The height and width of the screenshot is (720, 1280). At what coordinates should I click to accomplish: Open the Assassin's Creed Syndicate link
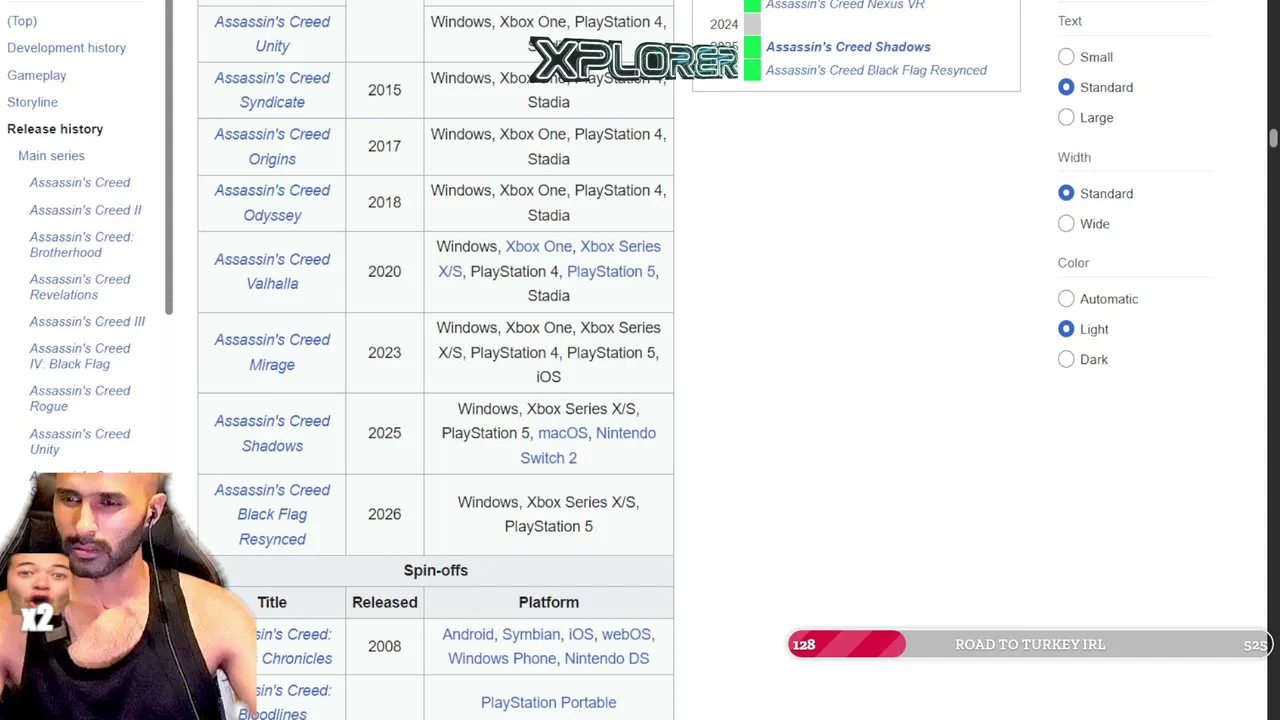pos(272,90)
